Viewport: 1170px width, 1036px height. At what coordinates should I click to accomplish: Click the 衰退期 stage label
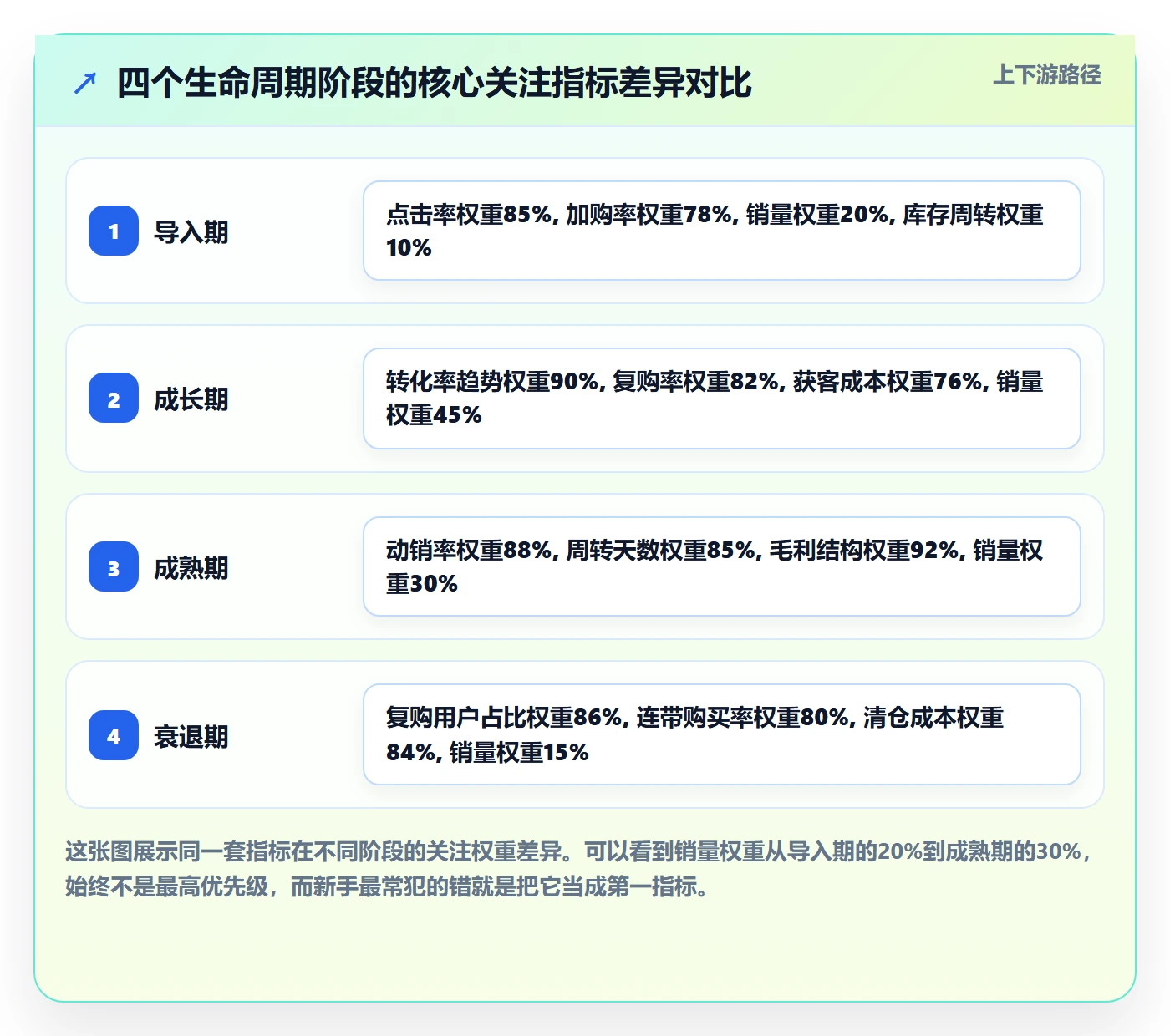coord(191,736)
